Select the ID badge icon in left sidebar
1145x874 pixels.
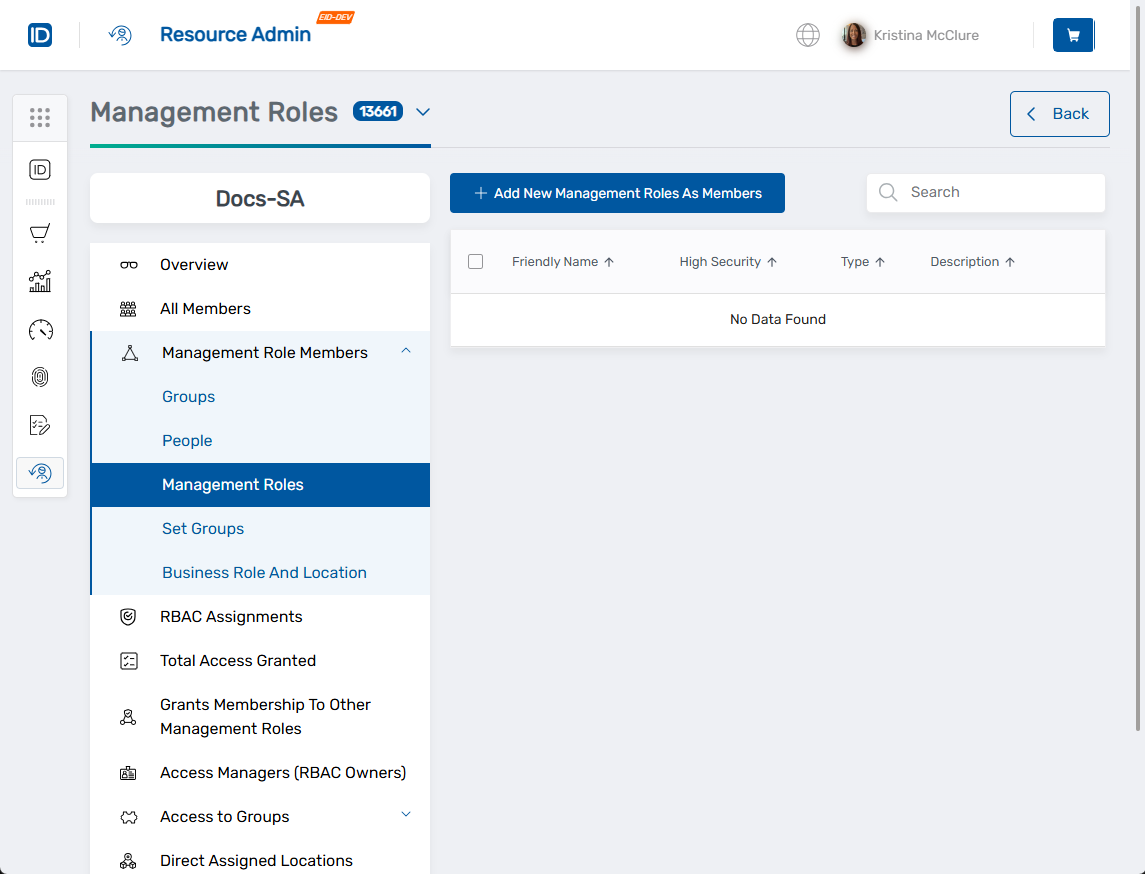(40, 169)
